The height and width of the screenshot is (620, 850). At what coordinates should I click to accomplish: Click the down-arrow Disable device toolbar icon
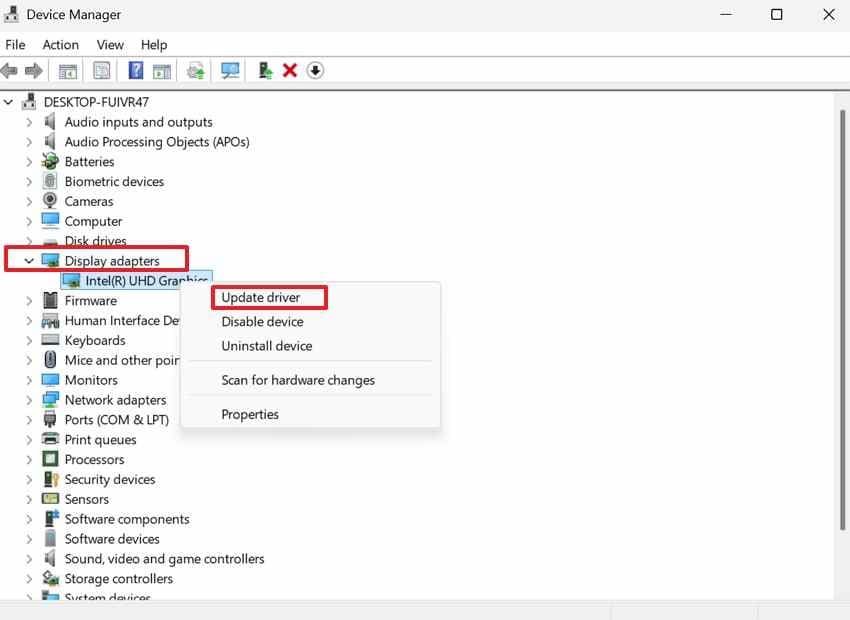coord(315,70)
